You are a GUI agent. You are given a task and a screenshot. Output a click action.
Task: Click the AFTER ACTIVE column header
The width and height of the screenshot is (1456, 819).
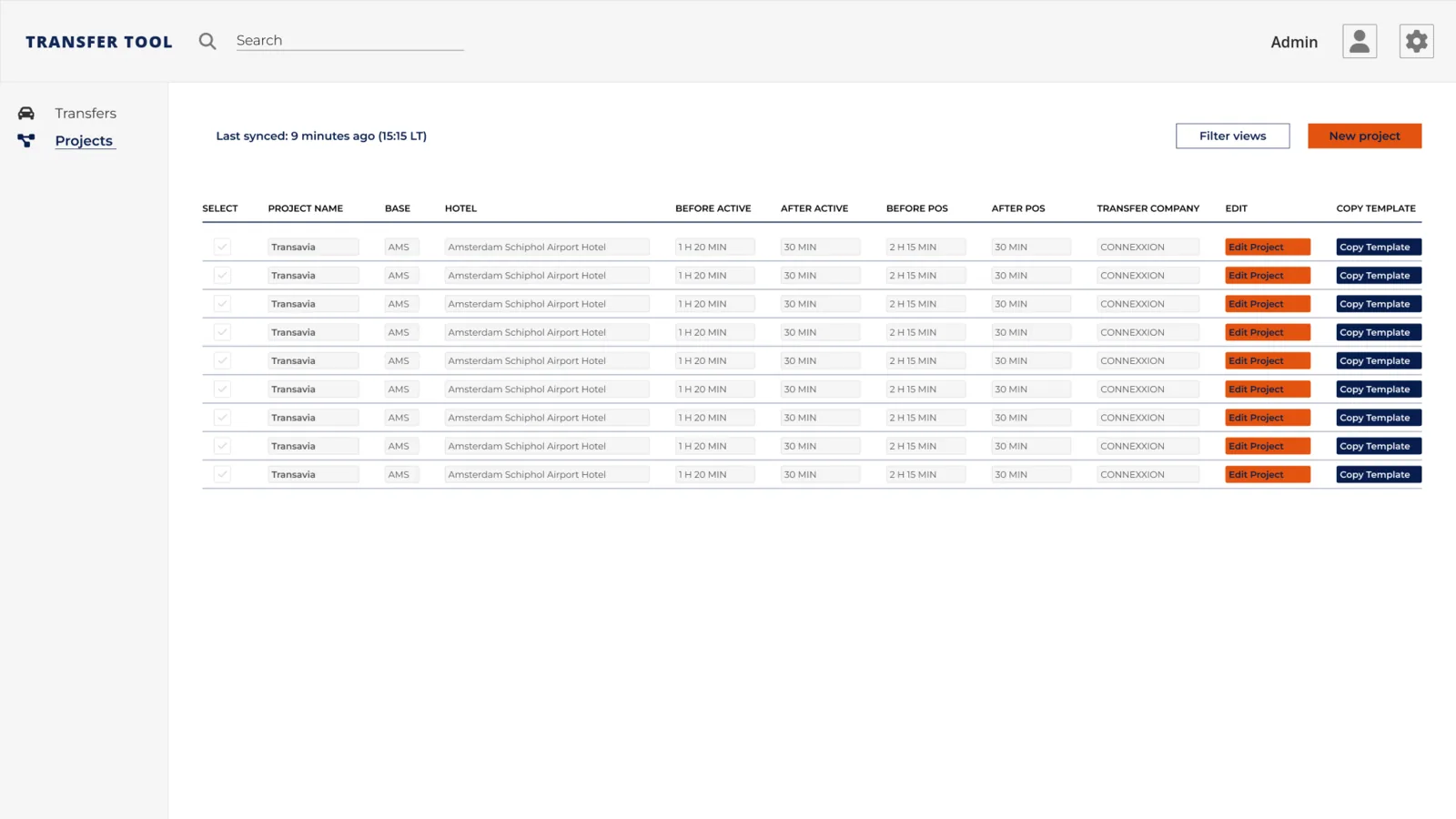(814, 208)
